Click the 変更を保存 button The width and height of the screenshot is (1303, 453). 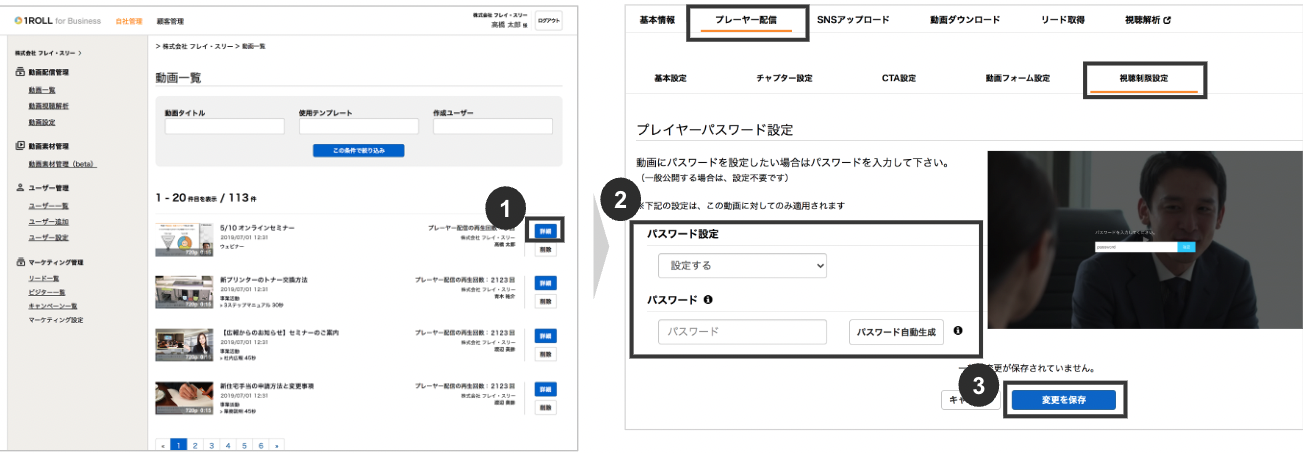point(1064,399)
